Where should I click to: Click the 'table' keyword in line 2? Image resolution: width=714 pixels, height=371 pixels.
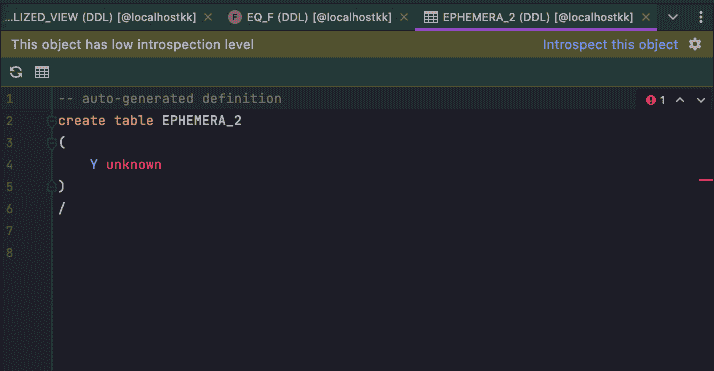click(134, 121)
